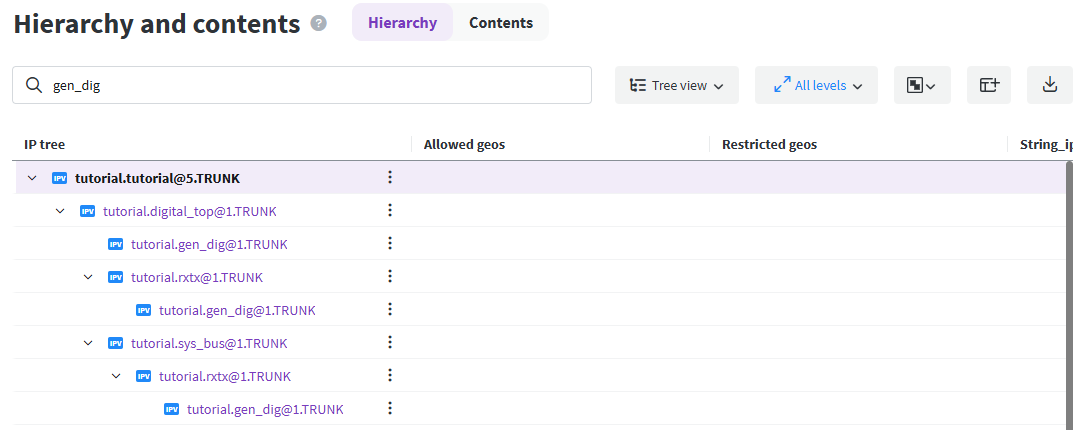
Task: Open kebab menu of last gen_dig row
Action: (x=390, y=409)
